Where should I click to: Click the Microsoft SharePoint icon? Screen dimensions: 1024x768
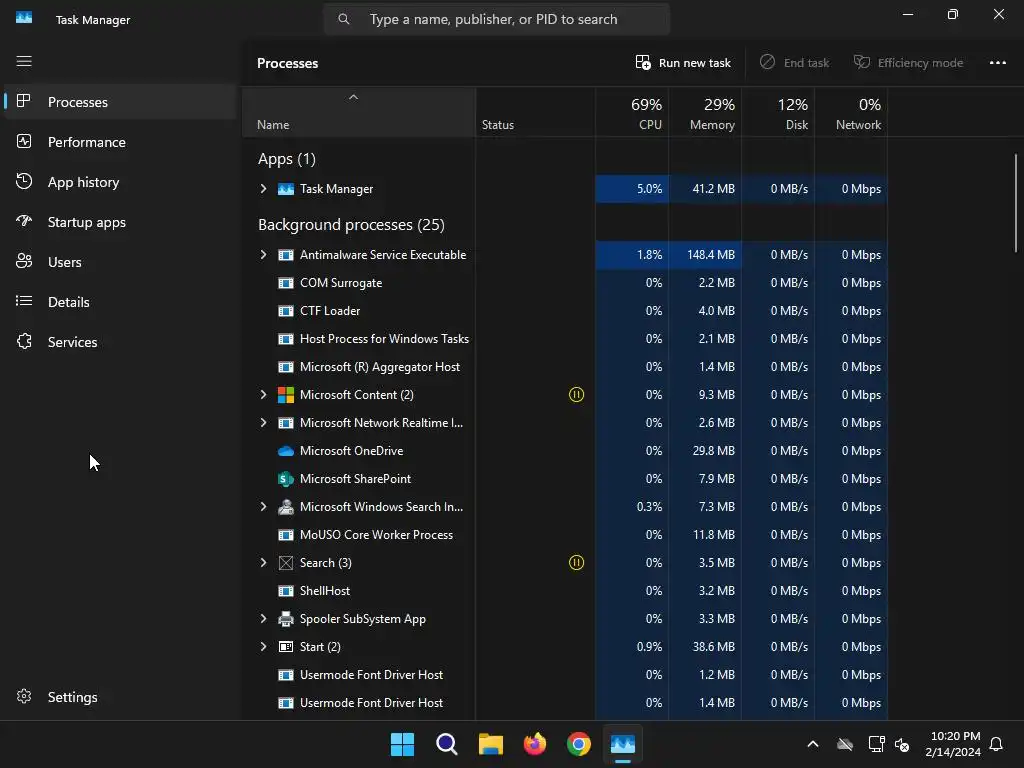point(285,479)
